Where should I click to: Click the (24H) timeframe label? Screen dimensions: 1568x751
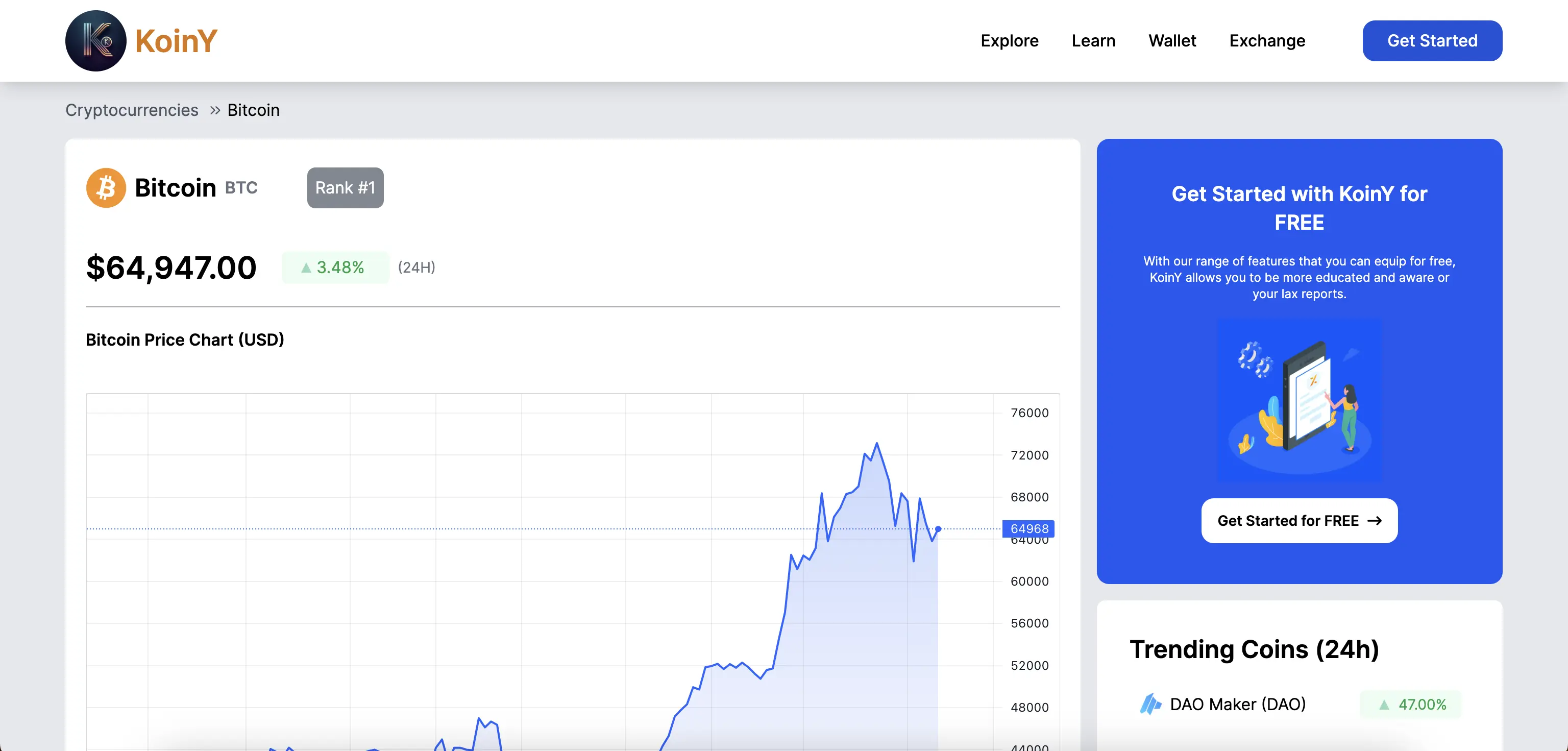point(416,268)
